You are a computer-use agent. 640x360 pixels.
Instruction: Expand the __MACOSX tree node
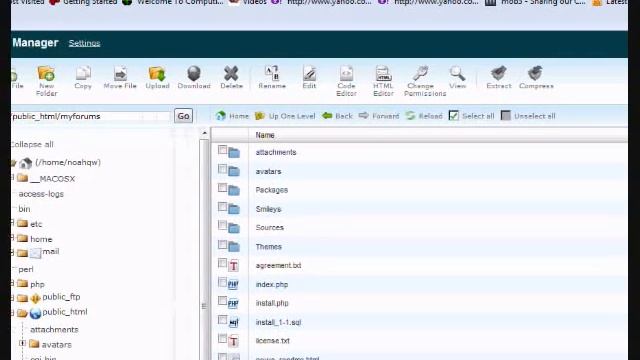tap(13, 177)
